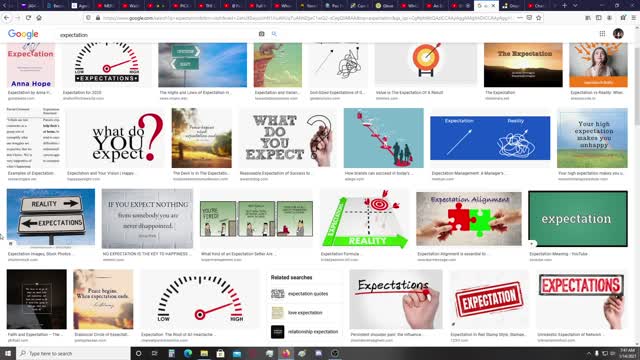The image size is (640, 360).
Task: Open the 'Reality Expectations' road sign image
Action: [51, 217]
